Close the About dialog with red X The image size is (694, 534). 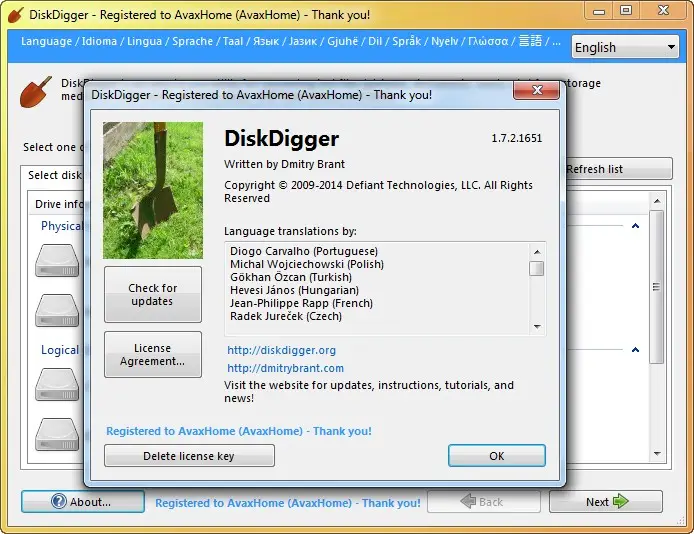pyautogui.click(x=537, y=90)
